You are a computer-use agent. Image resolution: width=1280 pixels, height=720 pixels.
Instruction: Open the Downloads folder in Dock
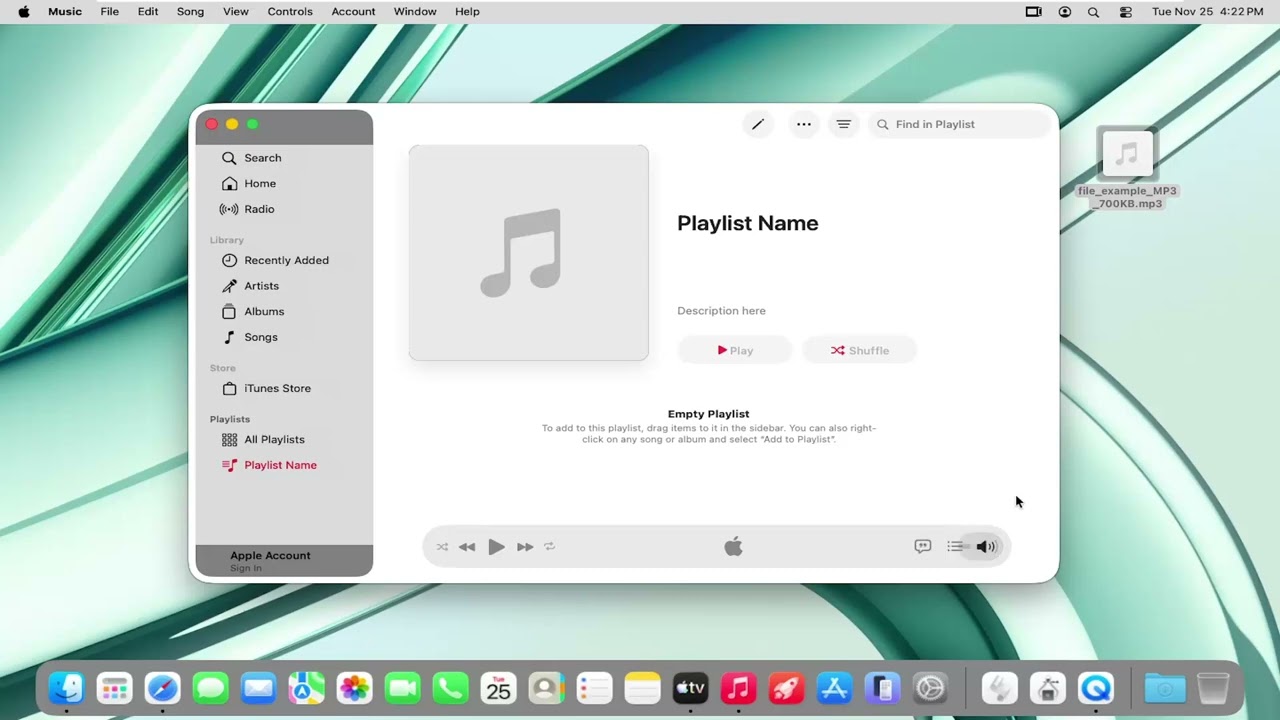[1165, 688]
